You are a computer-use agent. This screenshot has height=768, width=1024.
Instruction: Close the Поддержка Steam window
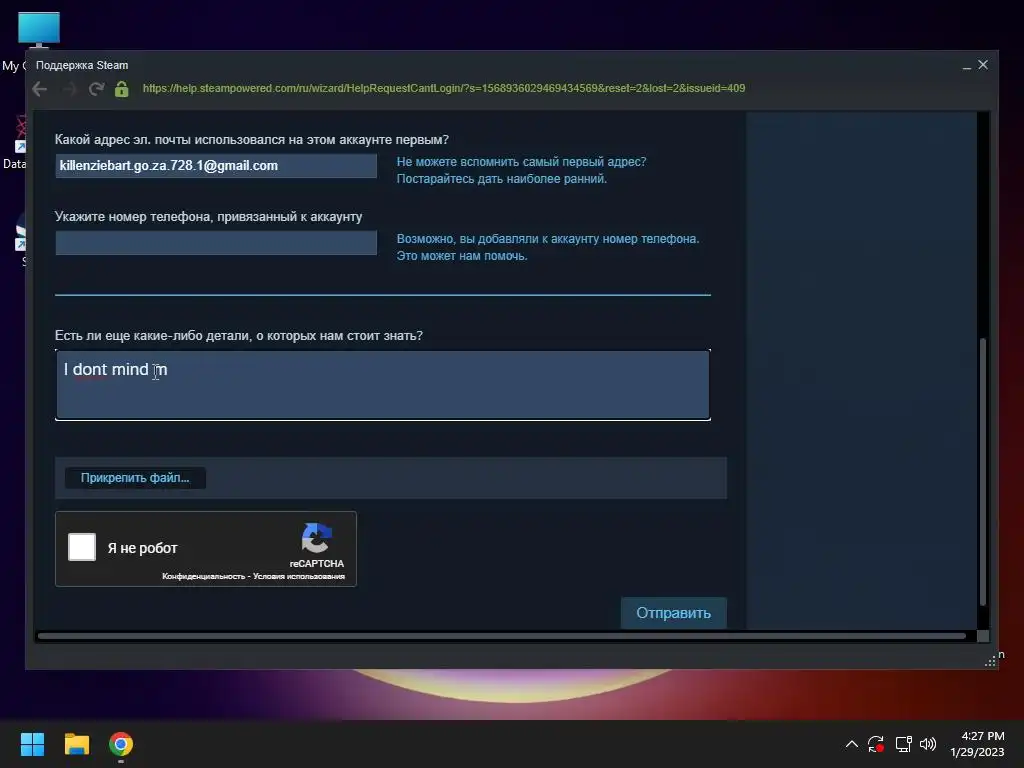(983, 65)
